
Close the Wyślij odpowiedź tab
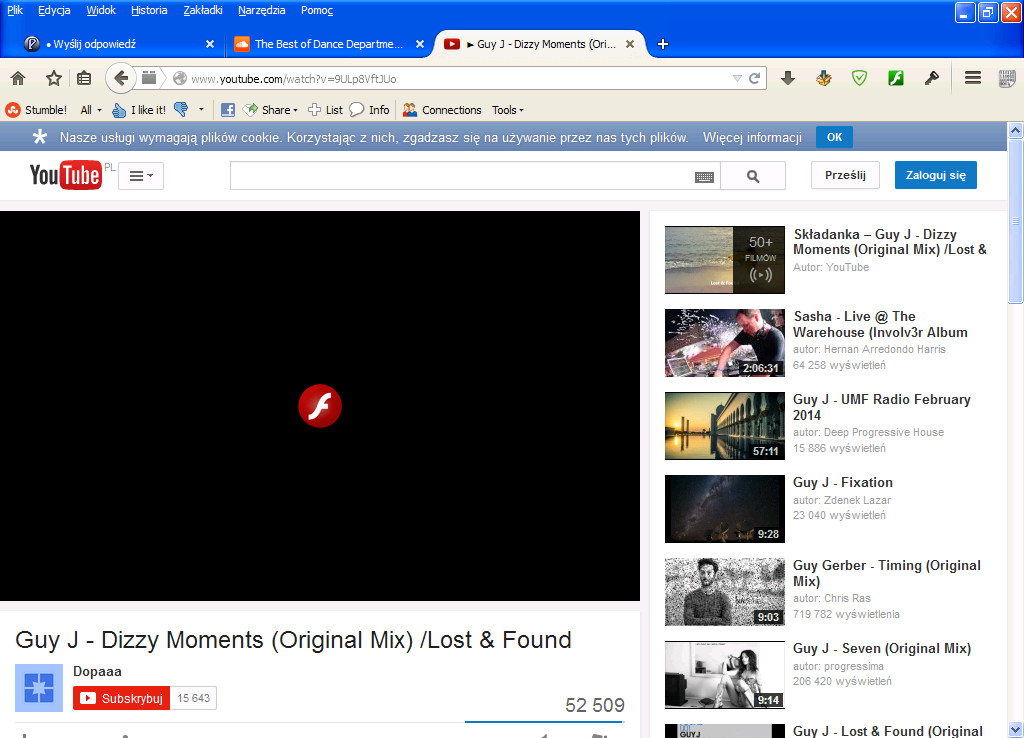210,44
